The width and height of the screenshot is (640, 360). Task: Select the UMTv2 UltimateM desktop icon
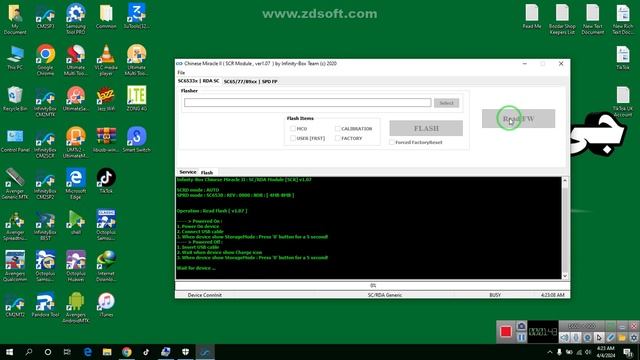76,142
